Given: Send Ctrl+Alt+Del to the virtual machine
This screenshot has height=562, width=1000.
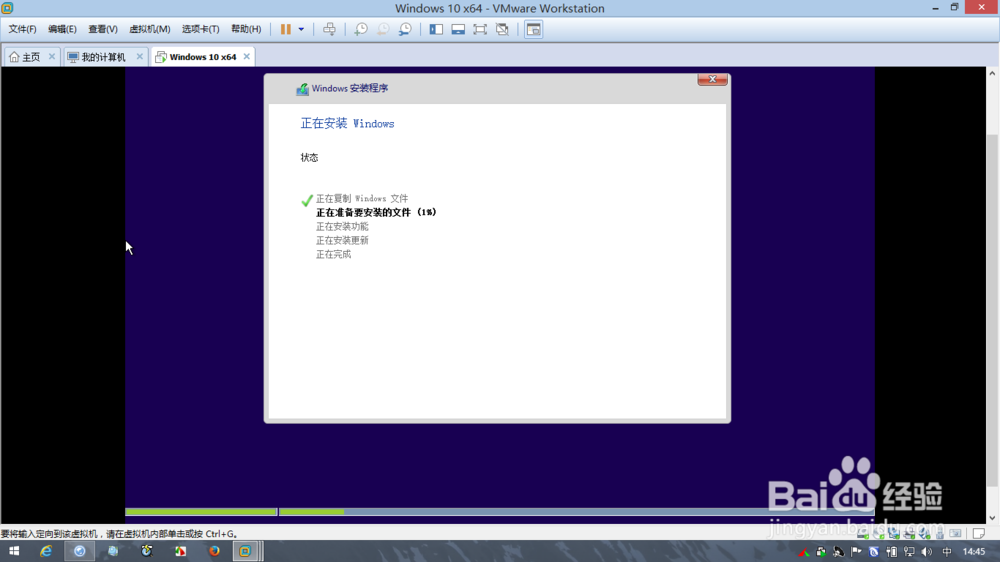Looking at the screenshot, I should (329, 29).
